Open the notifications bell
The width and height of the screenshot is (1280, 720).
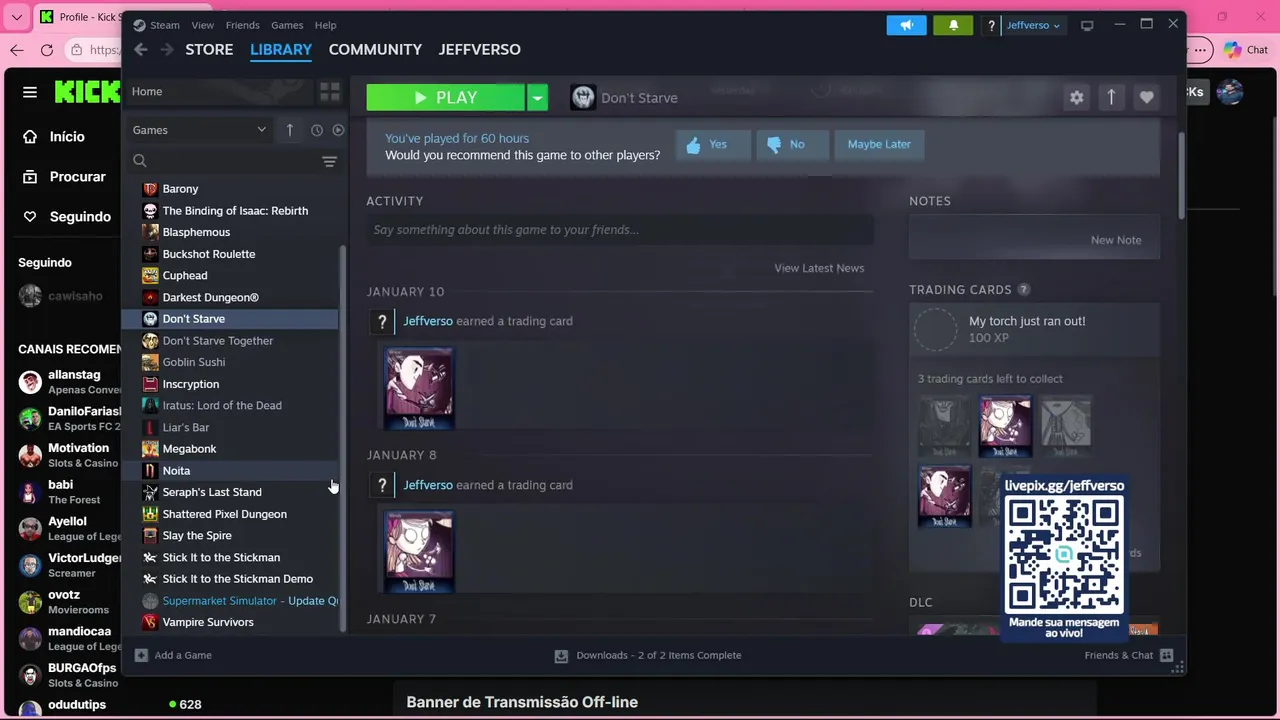point(953,25)
